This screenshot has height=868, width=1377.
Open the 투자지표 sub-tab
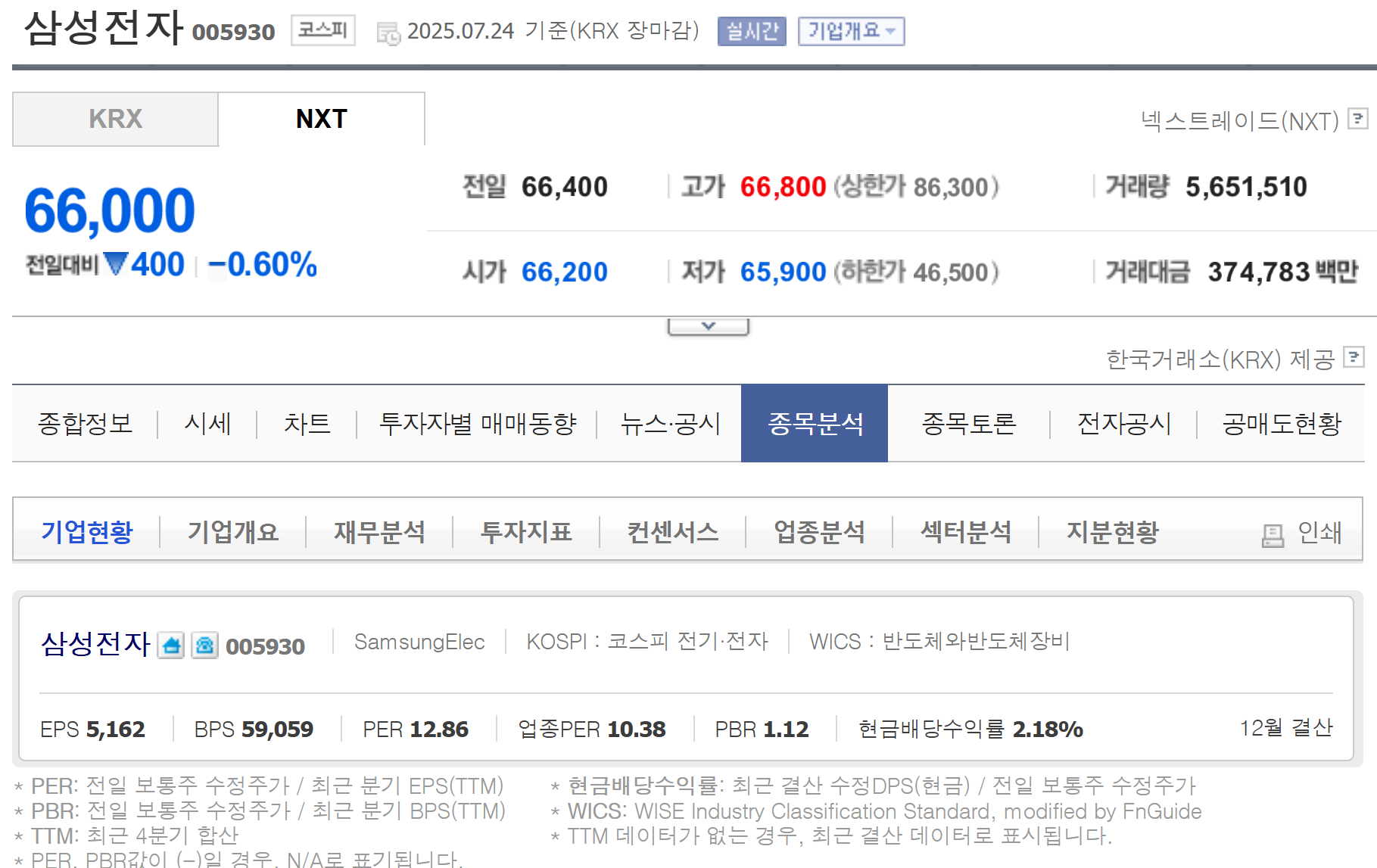(x=526, y=531)
